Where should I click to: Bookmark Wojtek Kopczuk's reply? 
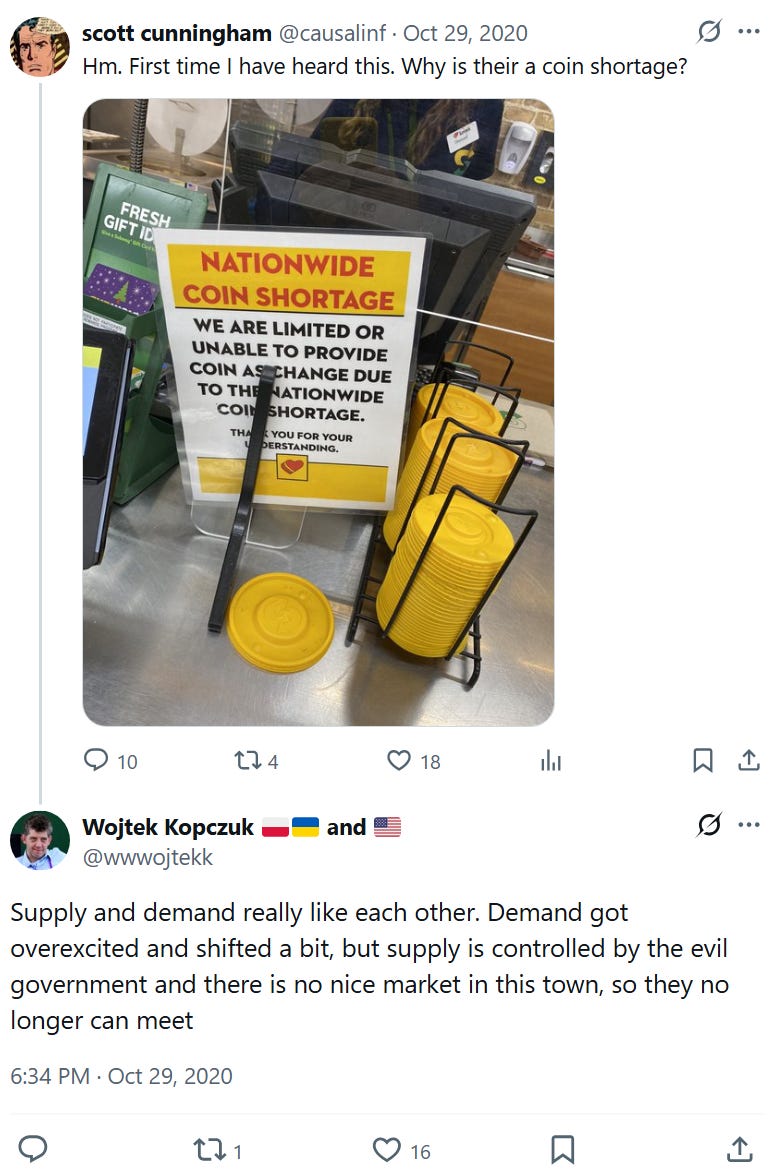(563, 1150)
